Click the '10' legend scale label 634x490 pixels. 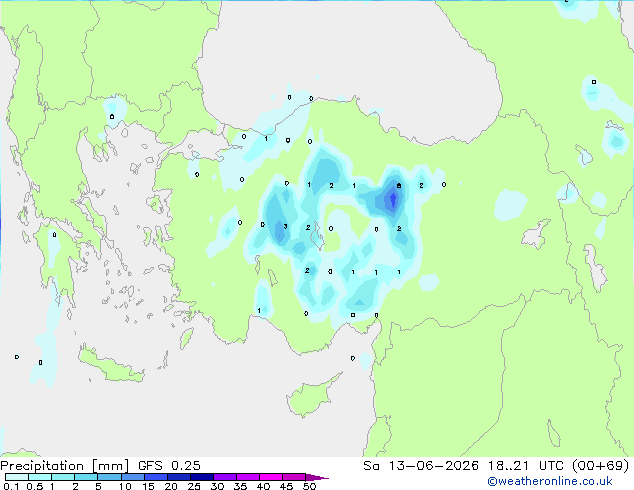click(125, 486)
